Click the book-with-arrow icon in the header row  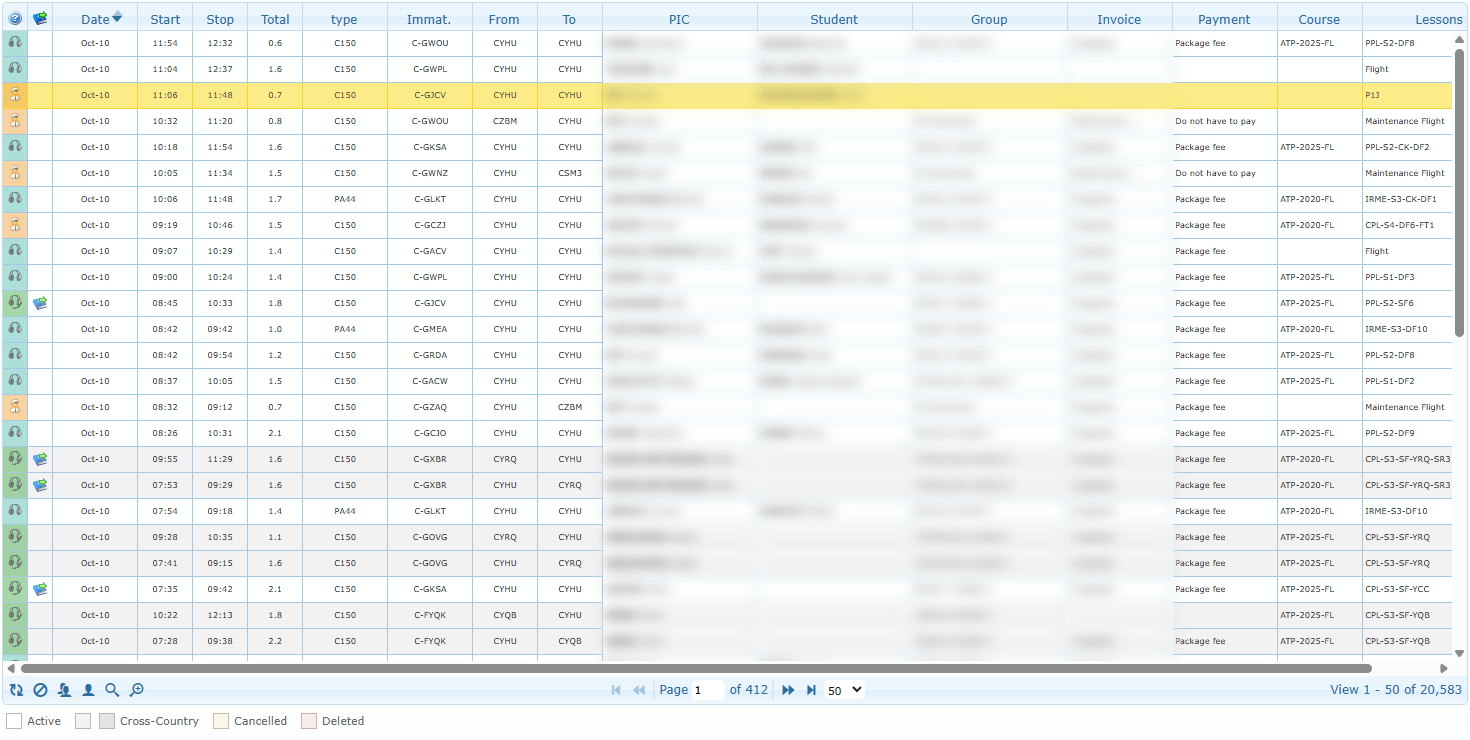coord(40,18)
